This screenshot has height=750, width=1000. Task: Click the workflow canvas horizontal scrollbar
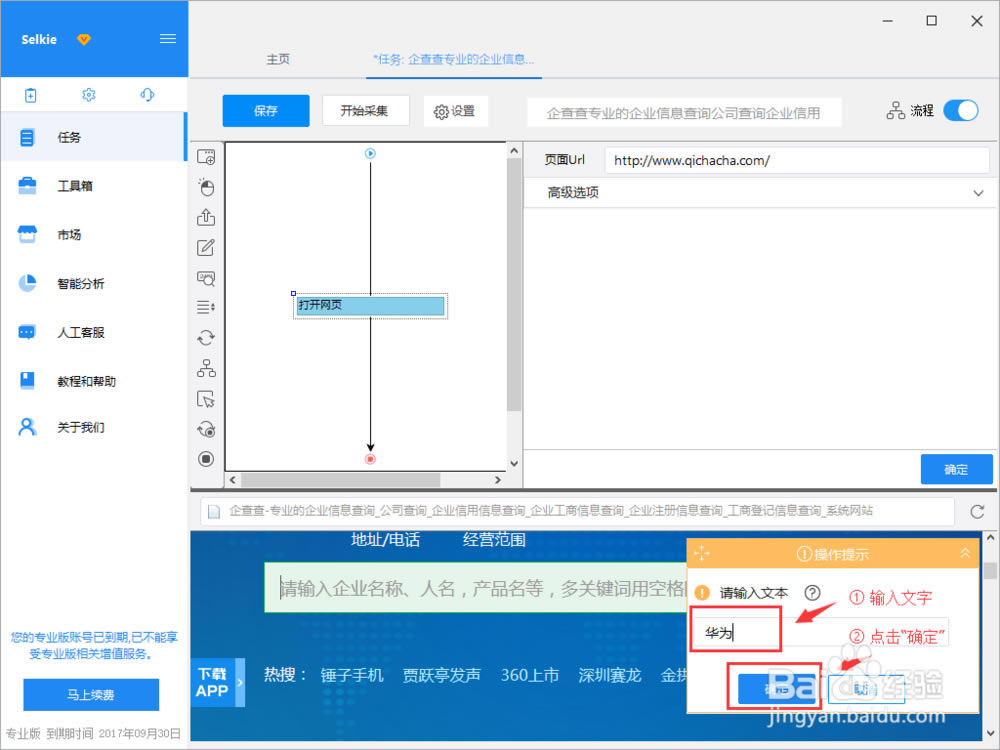[x=340, y=480]
